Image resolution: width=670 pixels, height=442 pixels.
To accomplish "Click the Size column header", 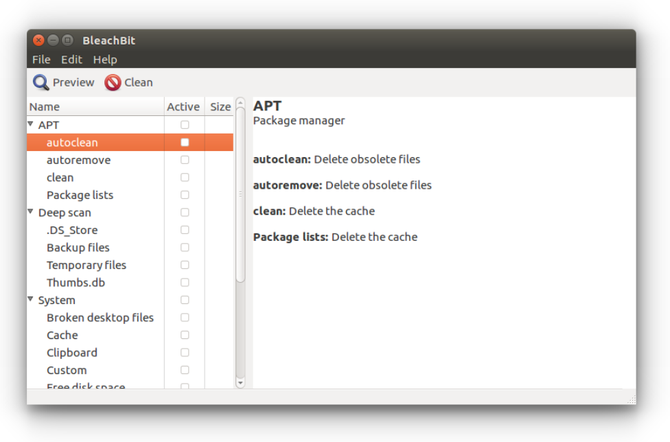I will click(x=220, y=107).
